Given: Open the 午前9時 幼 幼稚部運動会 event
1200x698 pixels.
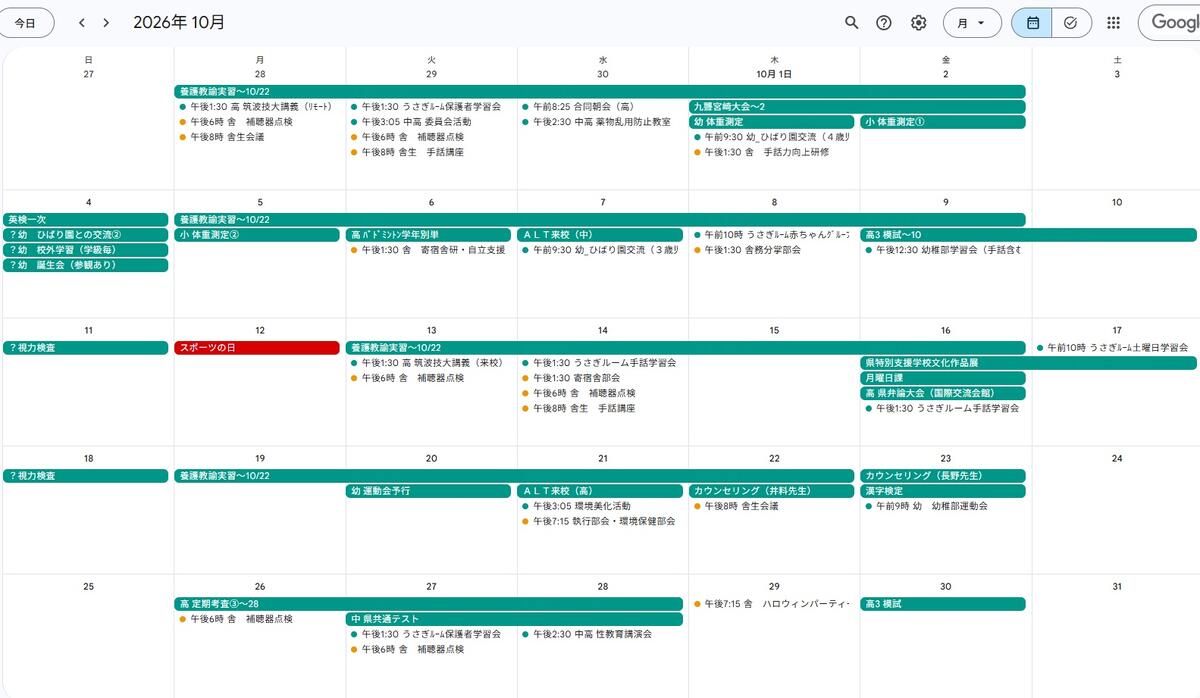Looking at the screenshot, I should tap(943, 506).
